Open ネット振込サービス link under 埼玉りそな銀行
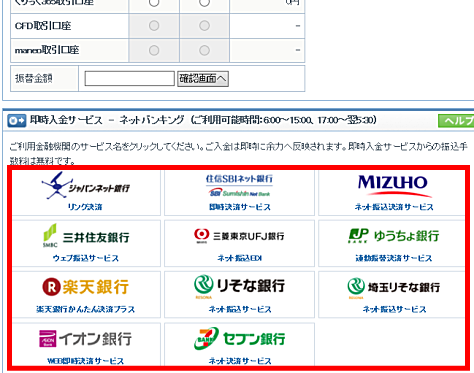Image resolution: width=474 pixels, height=373 pixels. click(394, 309)
